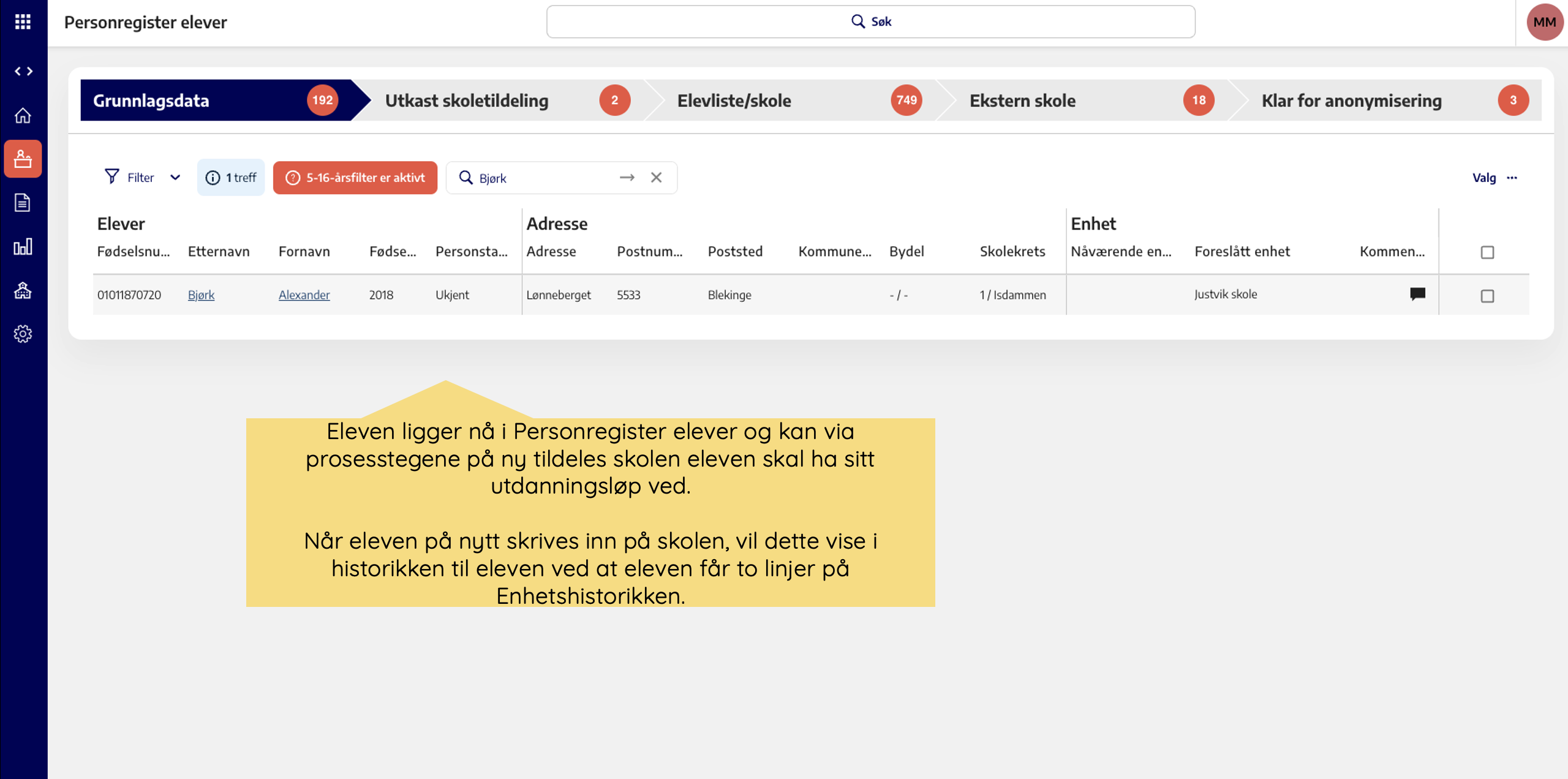Click the 749 badge on Elevliste/skole
This screenshot has width=1568, height=779.
point(907,100)
